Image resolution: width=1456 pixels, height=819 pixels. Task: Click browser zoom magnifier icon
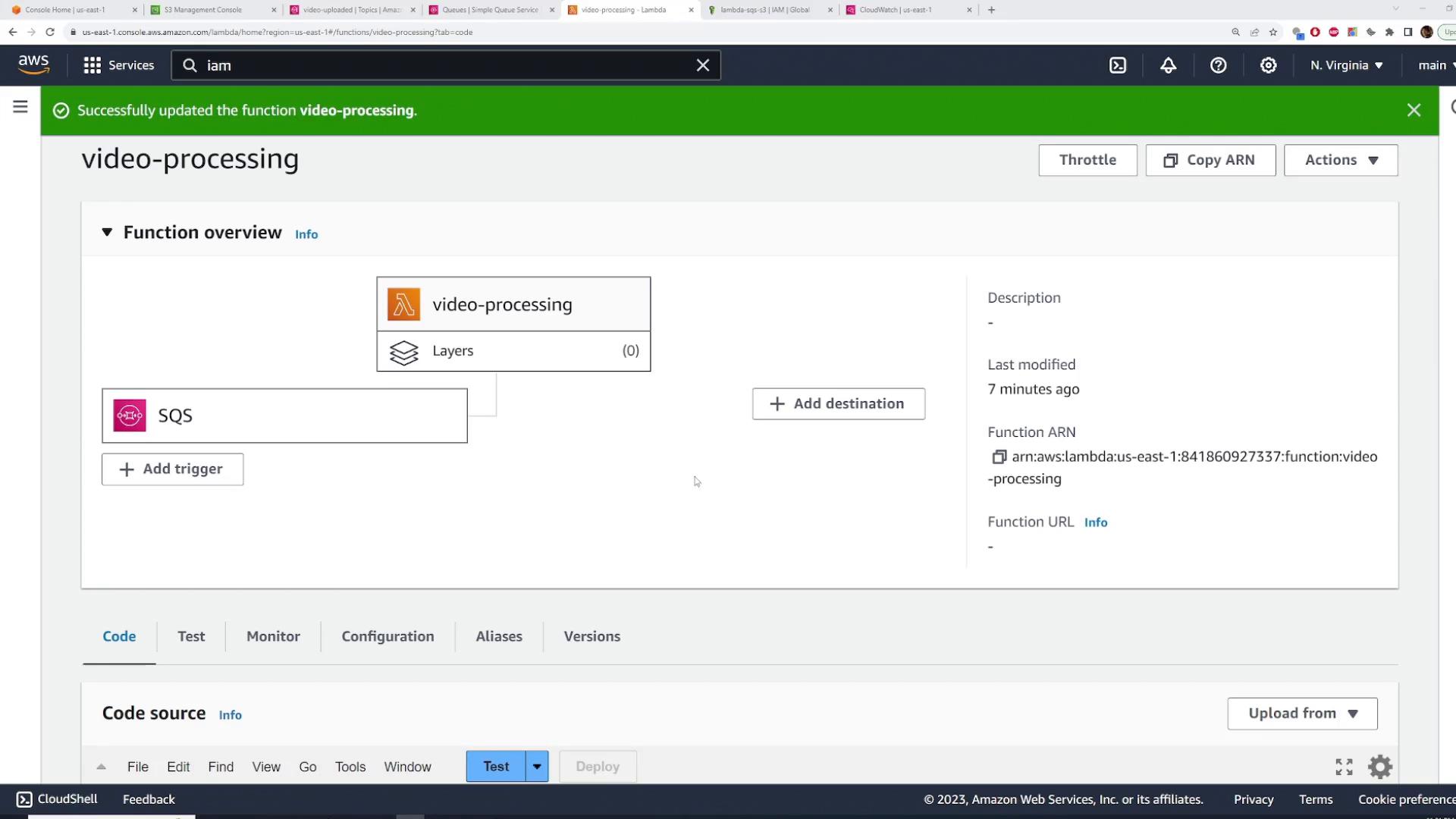click(1236, 32)
